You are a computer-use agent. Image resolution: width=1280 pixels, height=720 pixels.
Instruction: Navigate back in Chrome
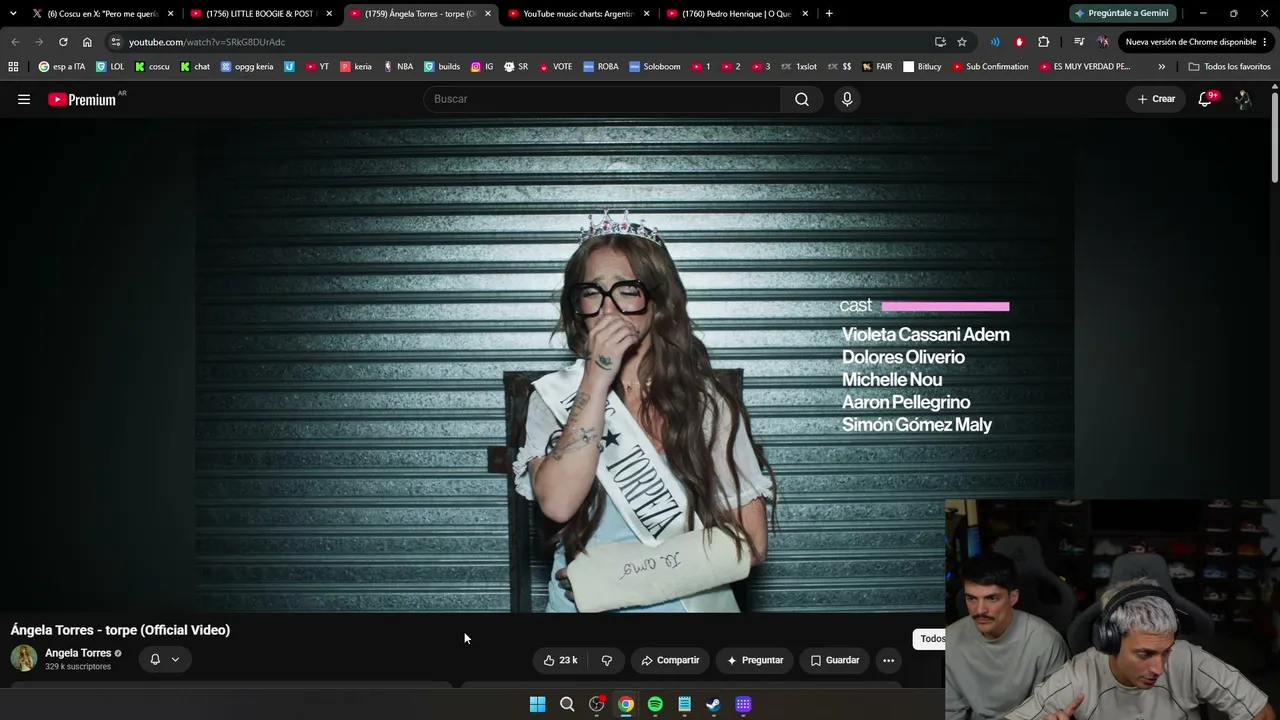[15, 42]
